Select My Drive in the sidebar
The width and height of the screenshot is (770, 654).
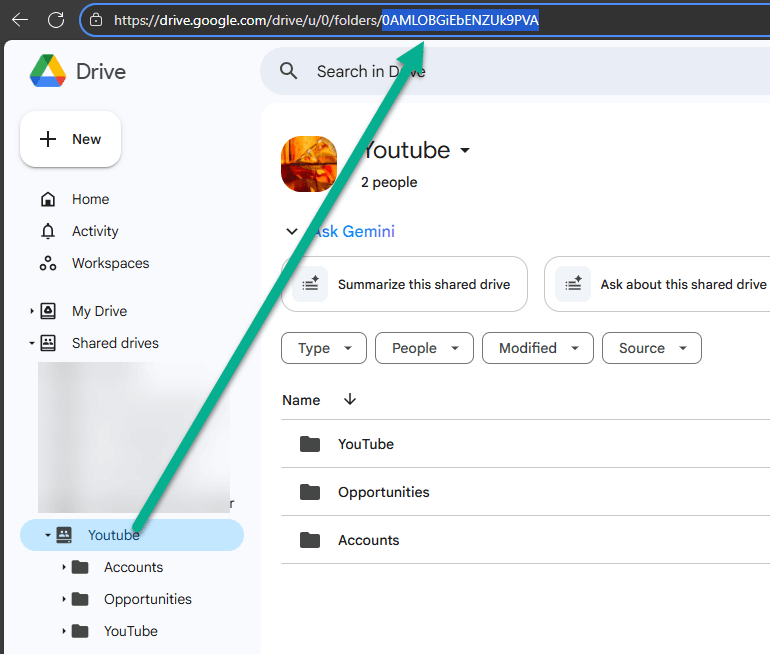99,311
